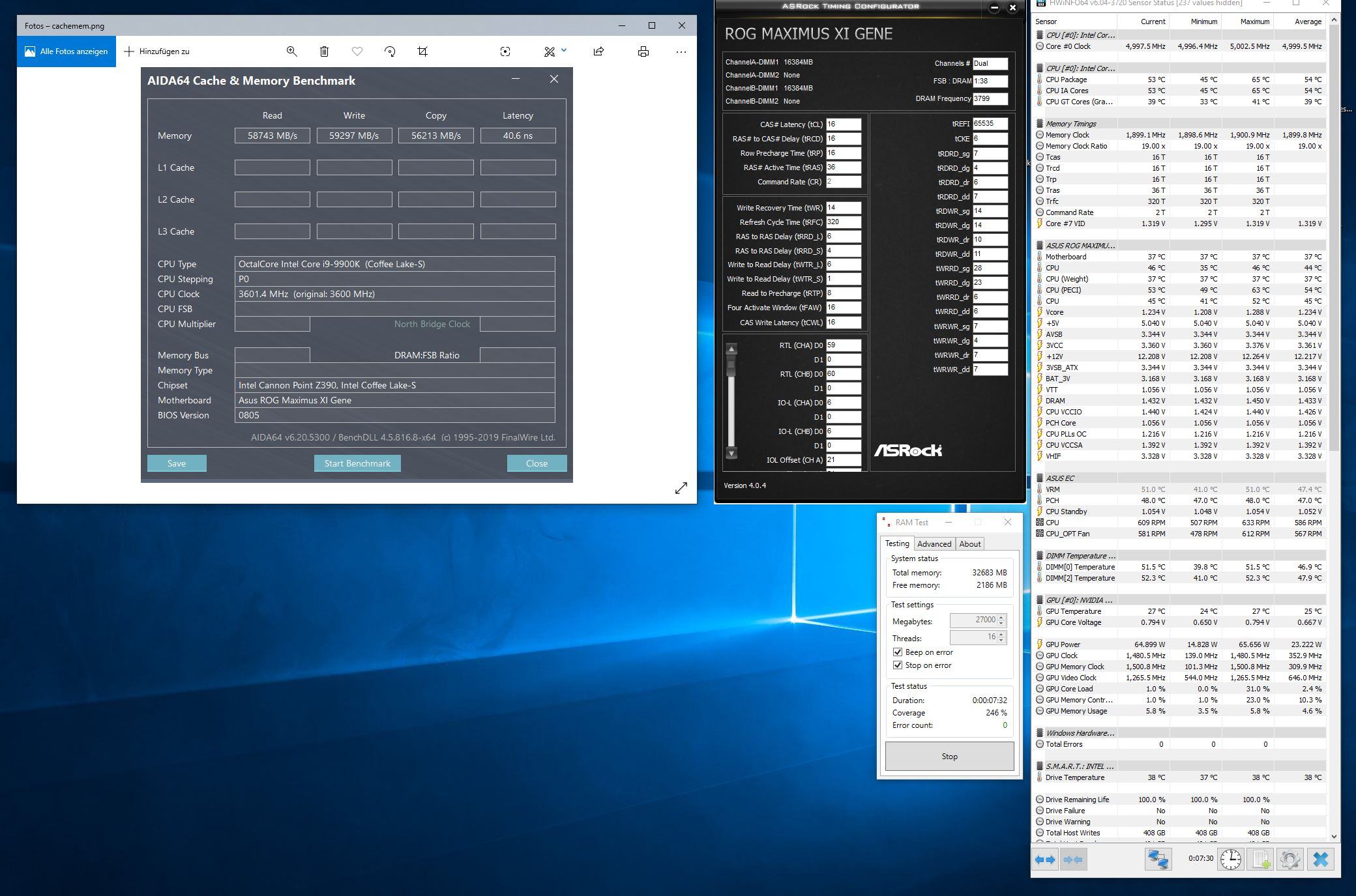This screenshot has height=896, width=1356.
Task: Click HWiNFO expand columns arrows icon
Action: pyautogui.click(x=1045, y=860)
